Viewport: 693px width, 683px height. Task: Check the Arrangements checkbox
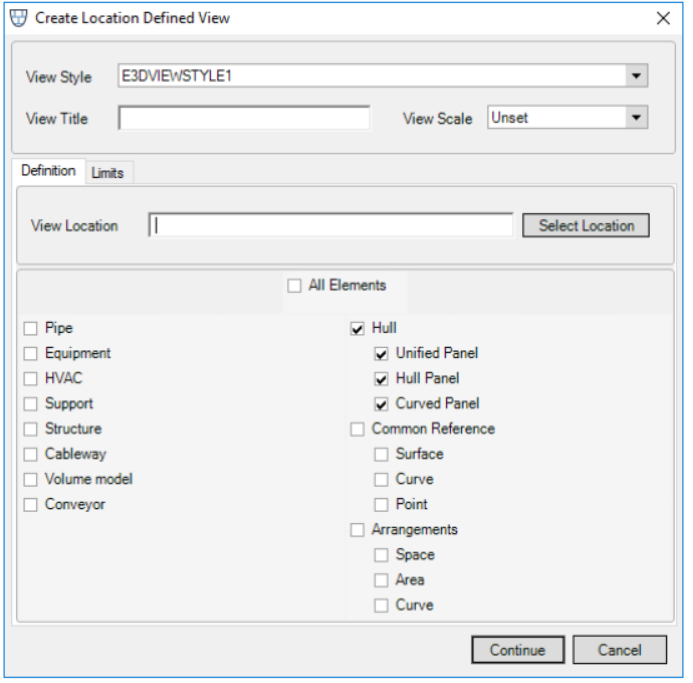pyautogui.click(x=357, y=530)
